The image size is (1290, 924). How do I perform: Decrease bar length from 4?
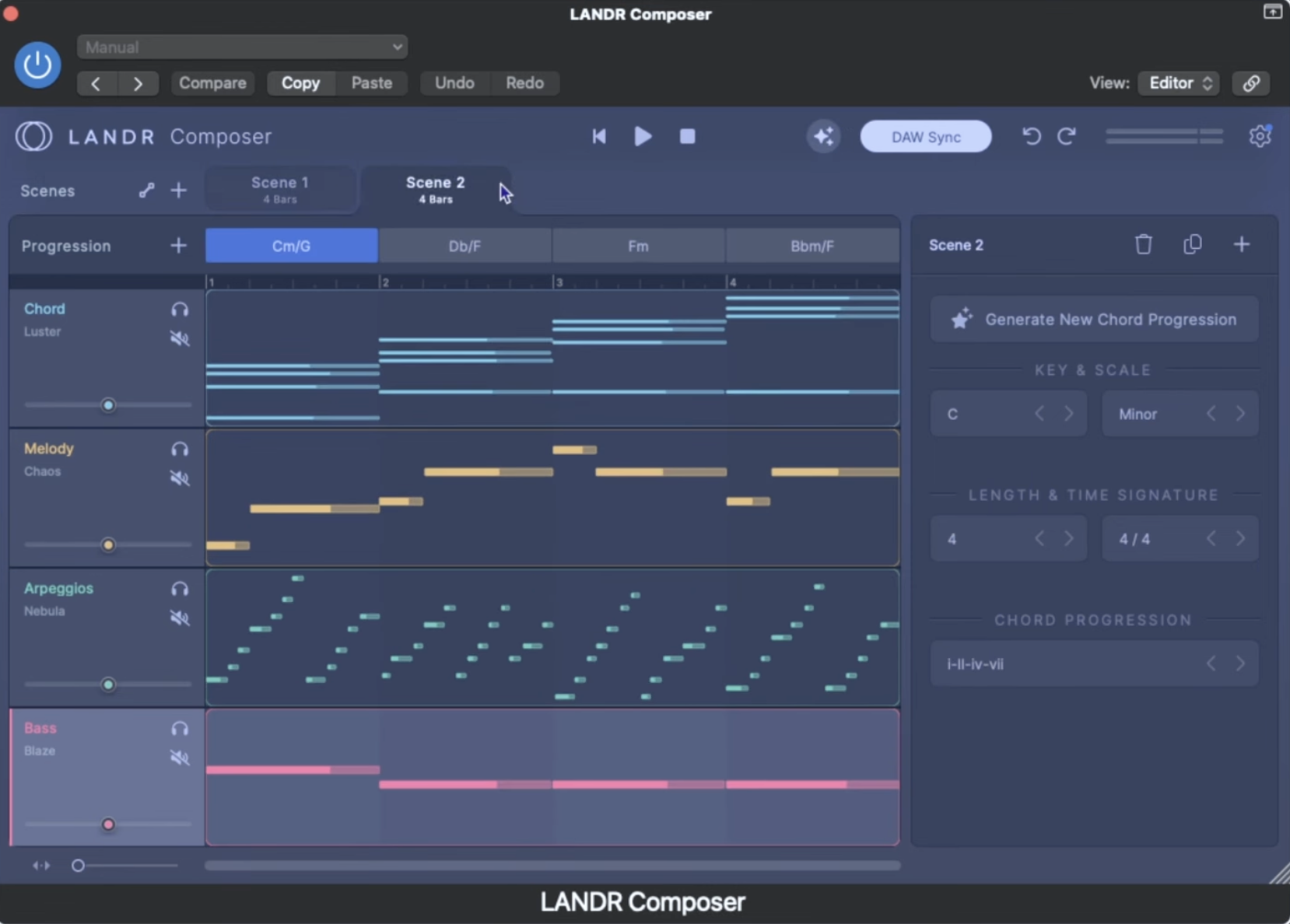pyautogui.click(x=1039, y=538)
